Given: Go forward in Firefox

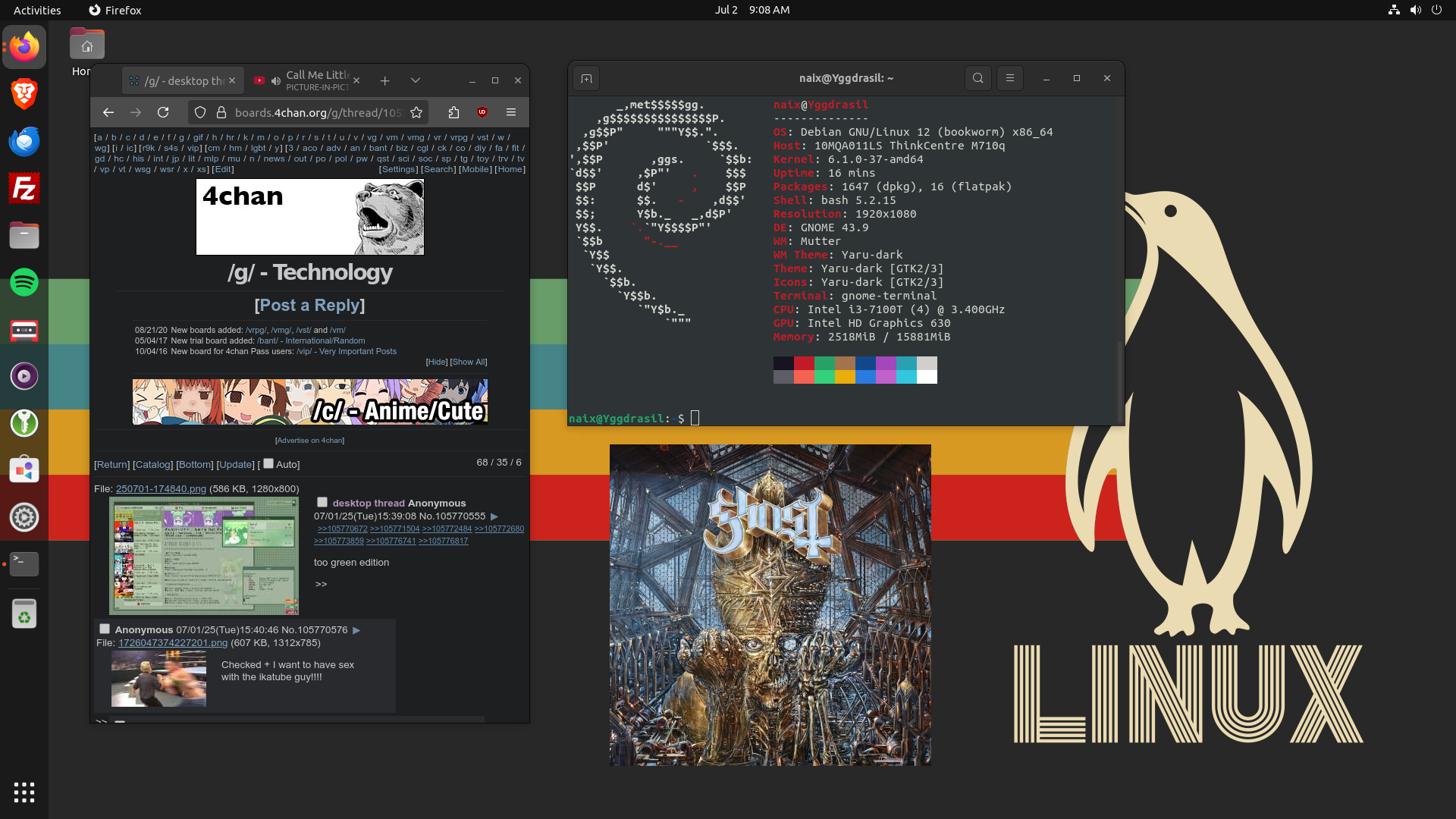Looking at the screenshot, I should click(x=136, y=112).
